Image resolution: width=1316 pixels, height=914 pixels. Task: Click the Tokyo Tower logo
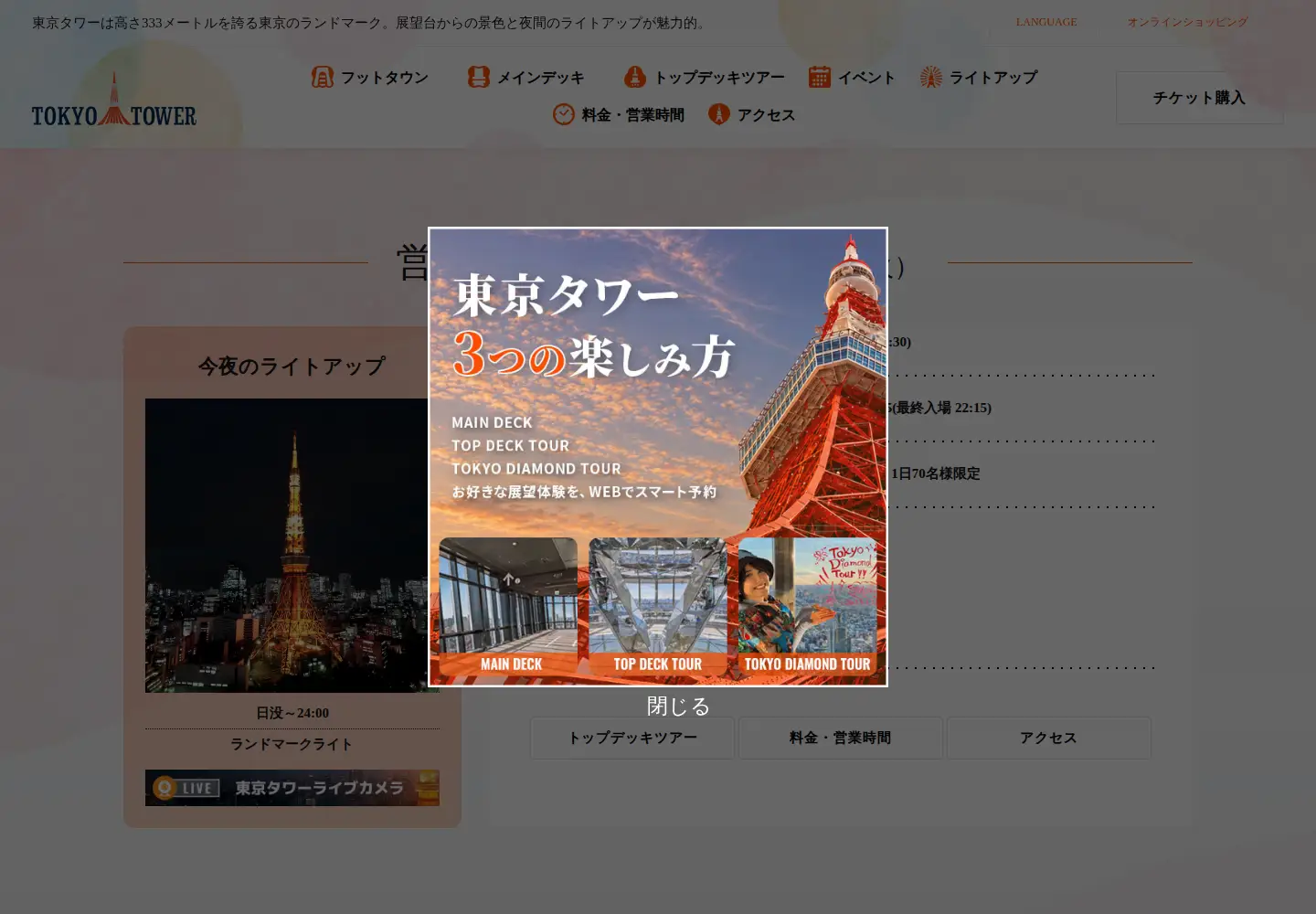(114, 100)
